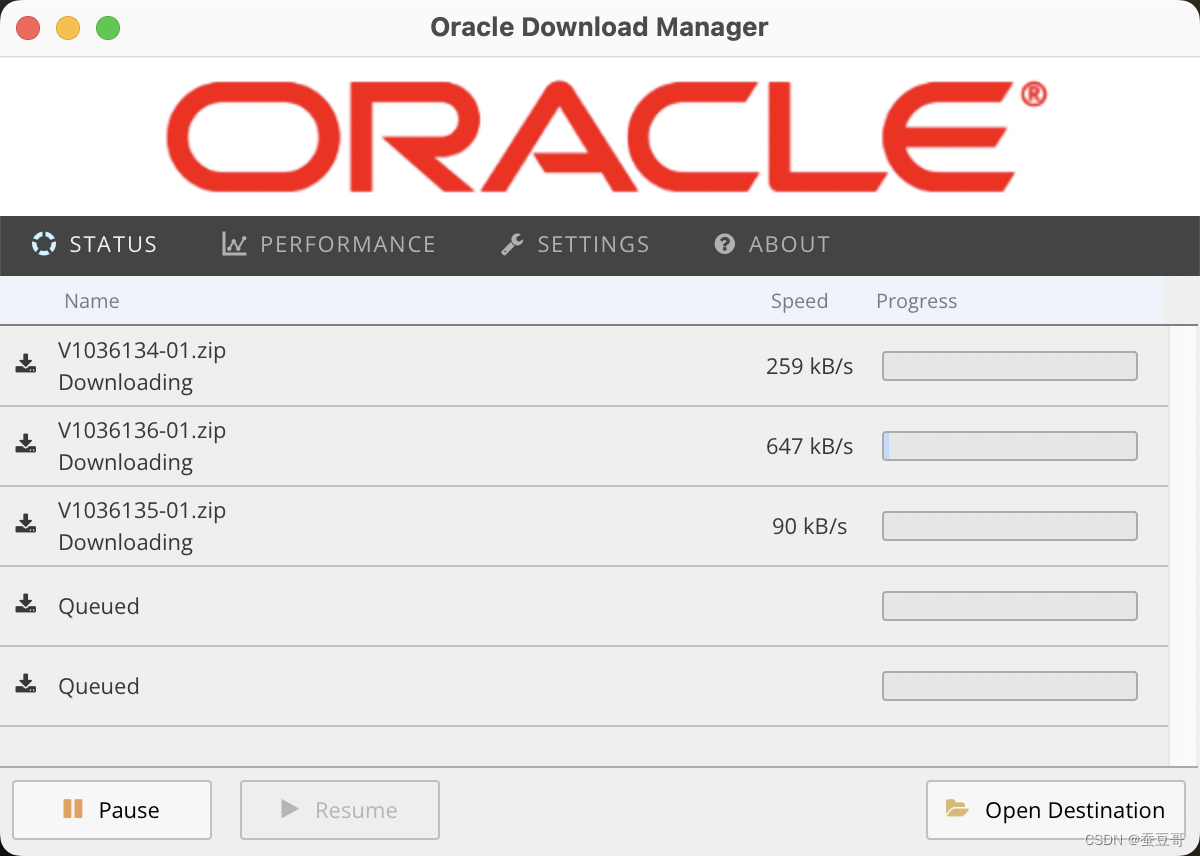
Task: Click the folder icon on Open Destination
Action: [957, 809]
